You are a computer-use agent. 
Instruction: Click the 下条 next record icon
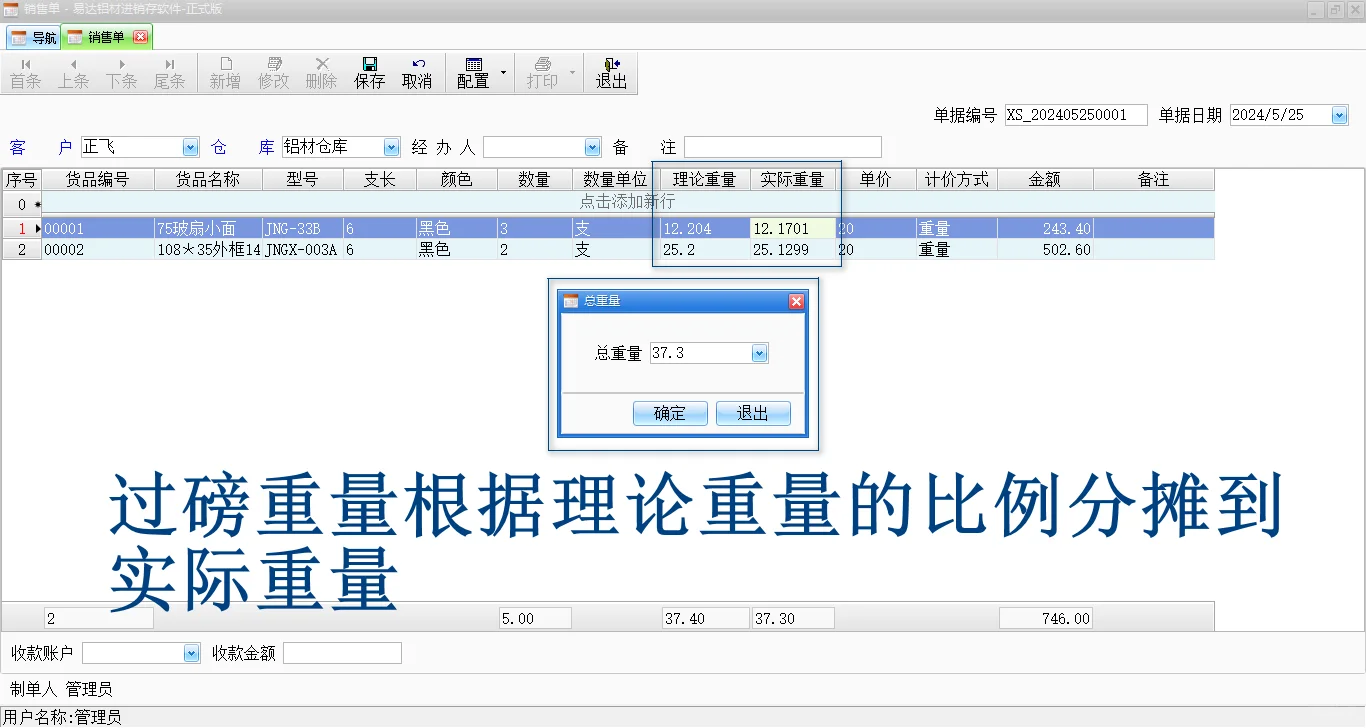pyautogui.click(x=121, y=72)
